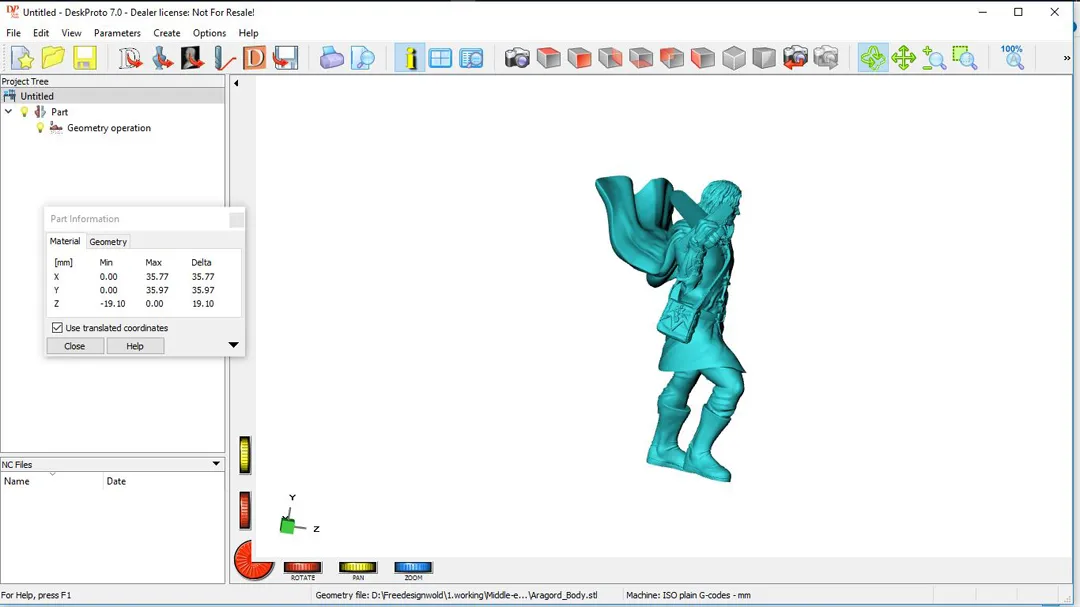Collapse the left panel with the black arrow

(236, 83)
